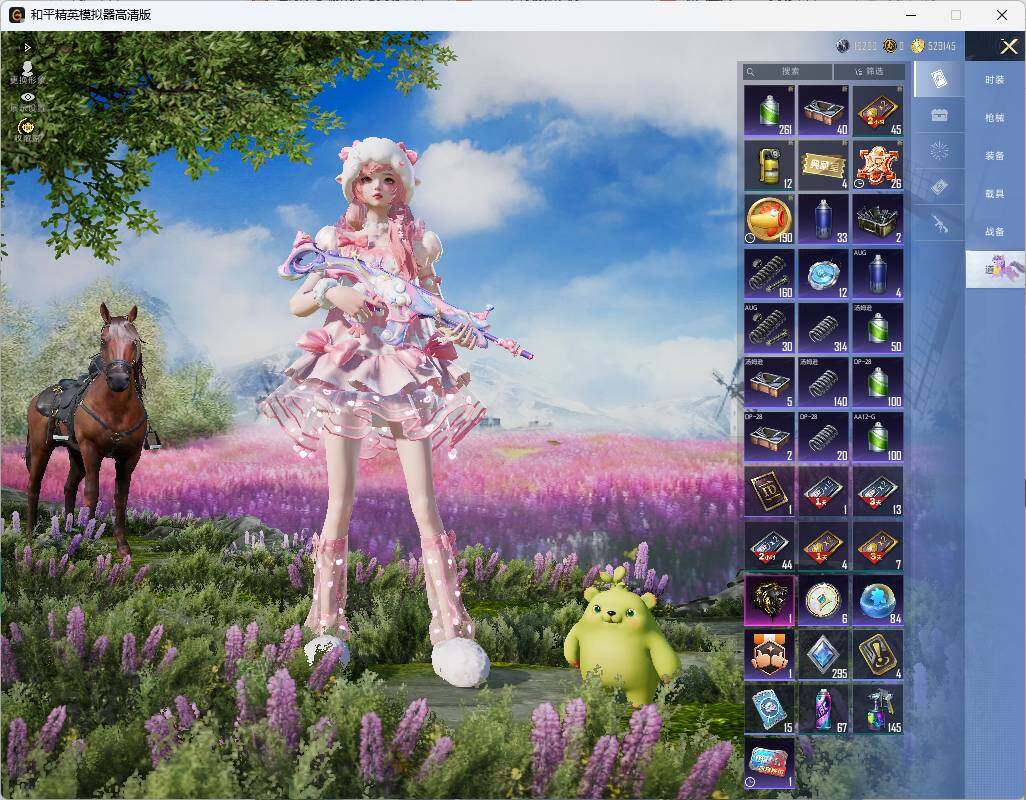Screen dimensions: 1026x800
Task: Close the inventory with the X
Action: pyautogui.click(x=1008, y=46)
